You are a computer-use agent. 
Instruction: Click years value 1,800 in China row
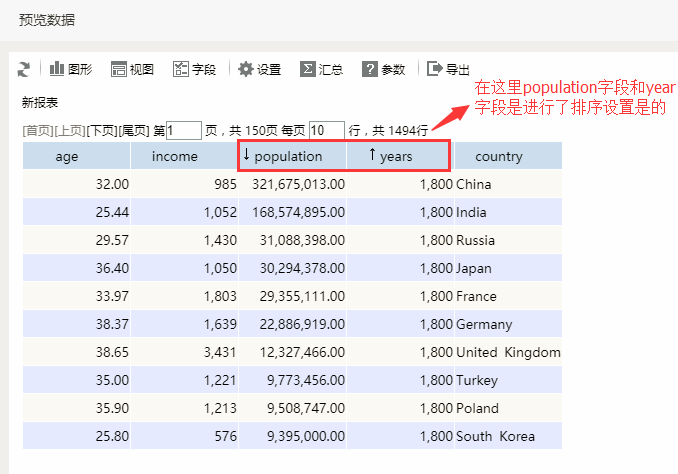[436, 184]
